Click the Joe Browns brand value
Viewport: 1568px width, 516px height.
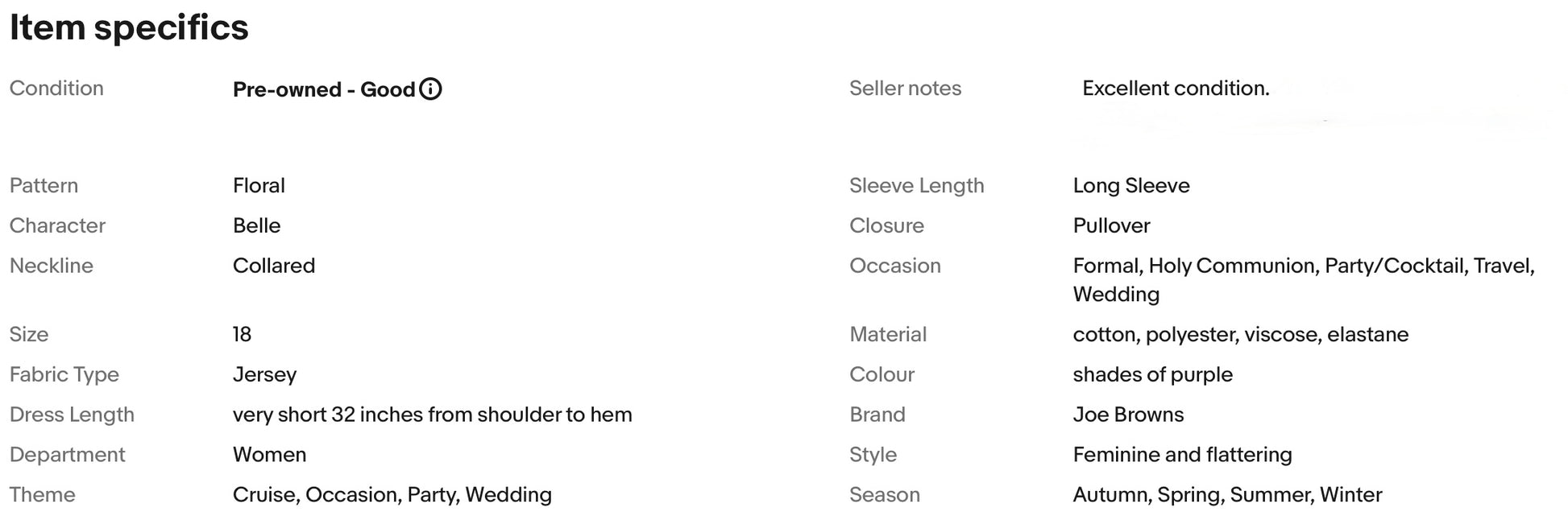tap(1128, 415)
